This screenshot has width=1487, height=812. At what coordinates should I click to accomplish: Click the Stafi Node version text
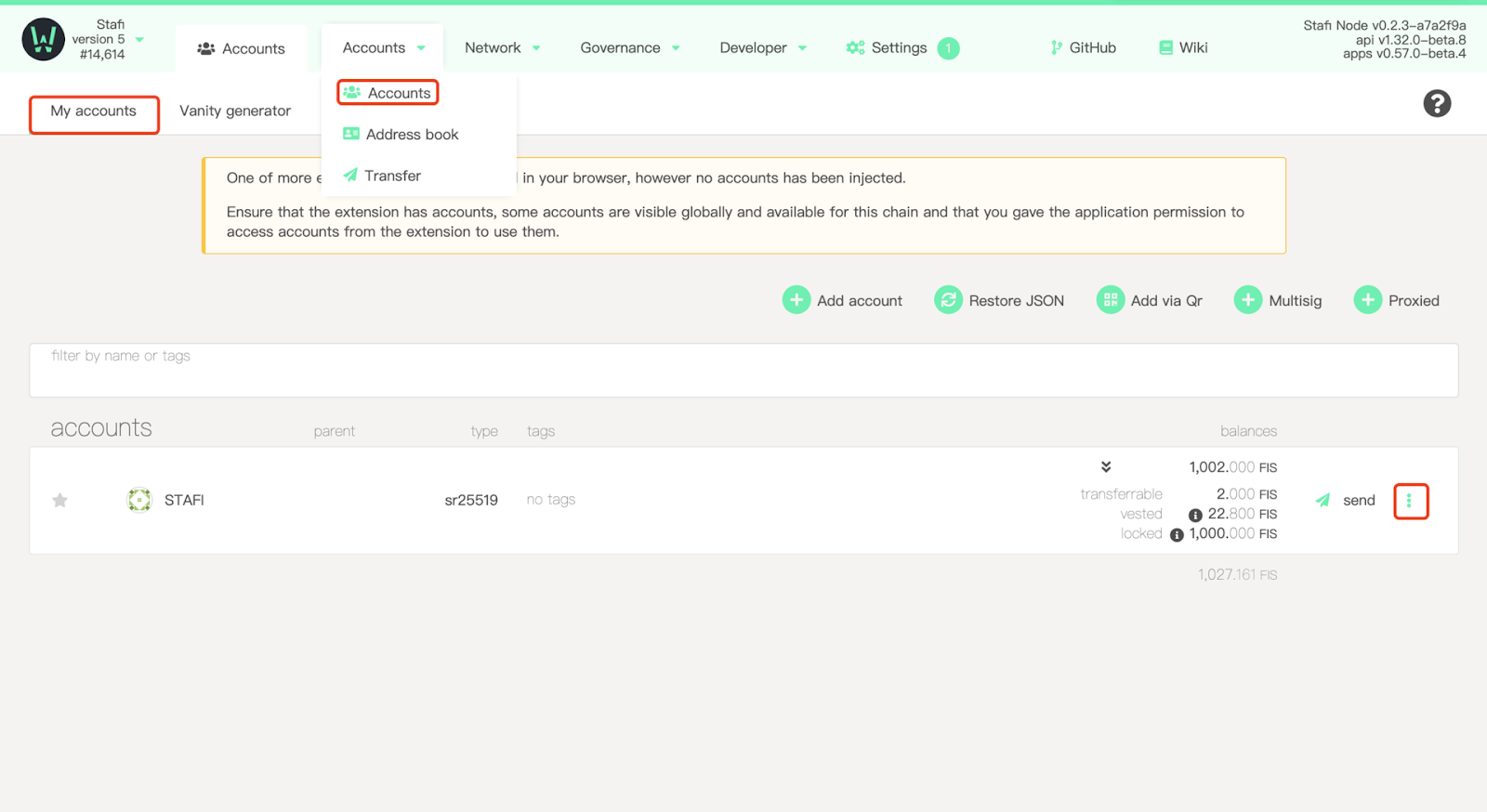(1385, 25)
